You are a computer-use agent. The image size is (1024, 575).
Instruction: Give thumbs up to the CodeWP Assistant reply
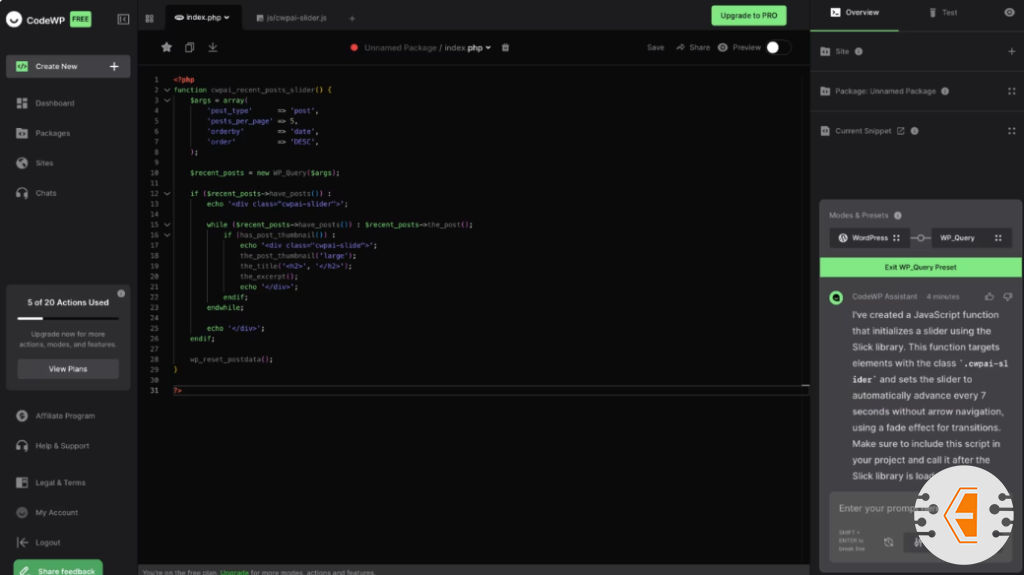pos(990,297)
